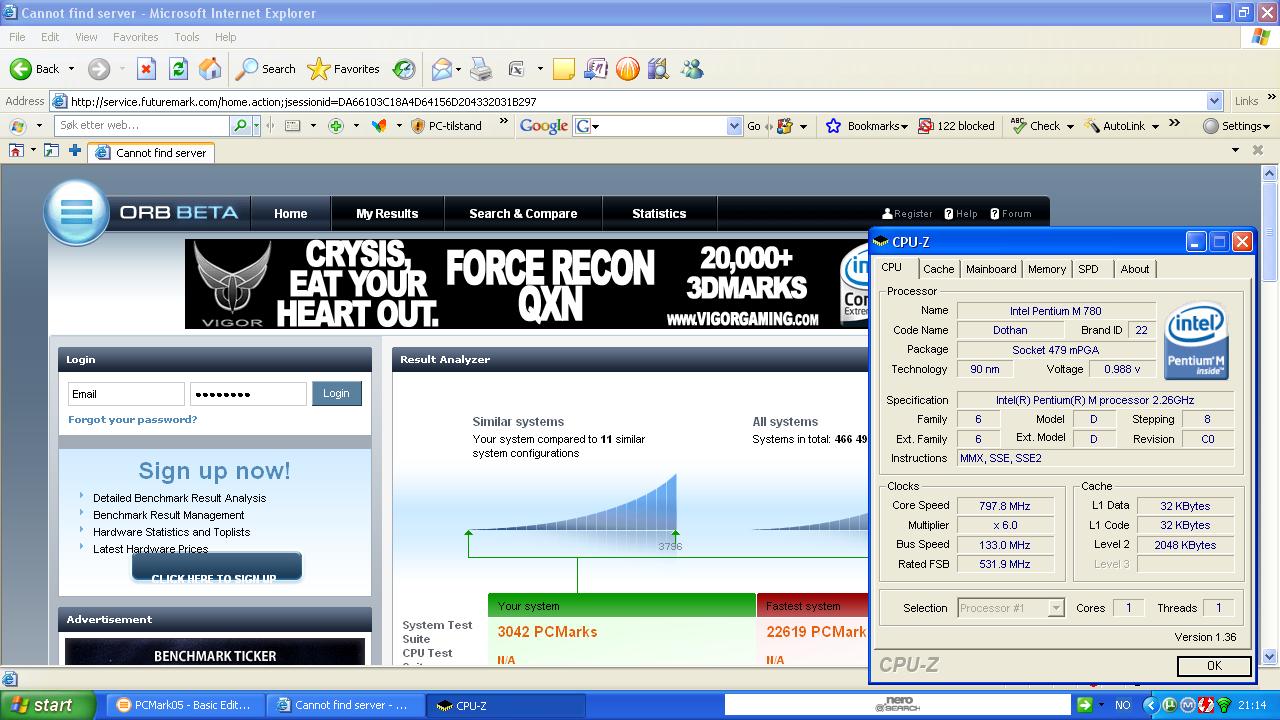The width and height of the screenshot is (1280, 720).
Task: Click the Forgot your password link
Action: (132, 420)
